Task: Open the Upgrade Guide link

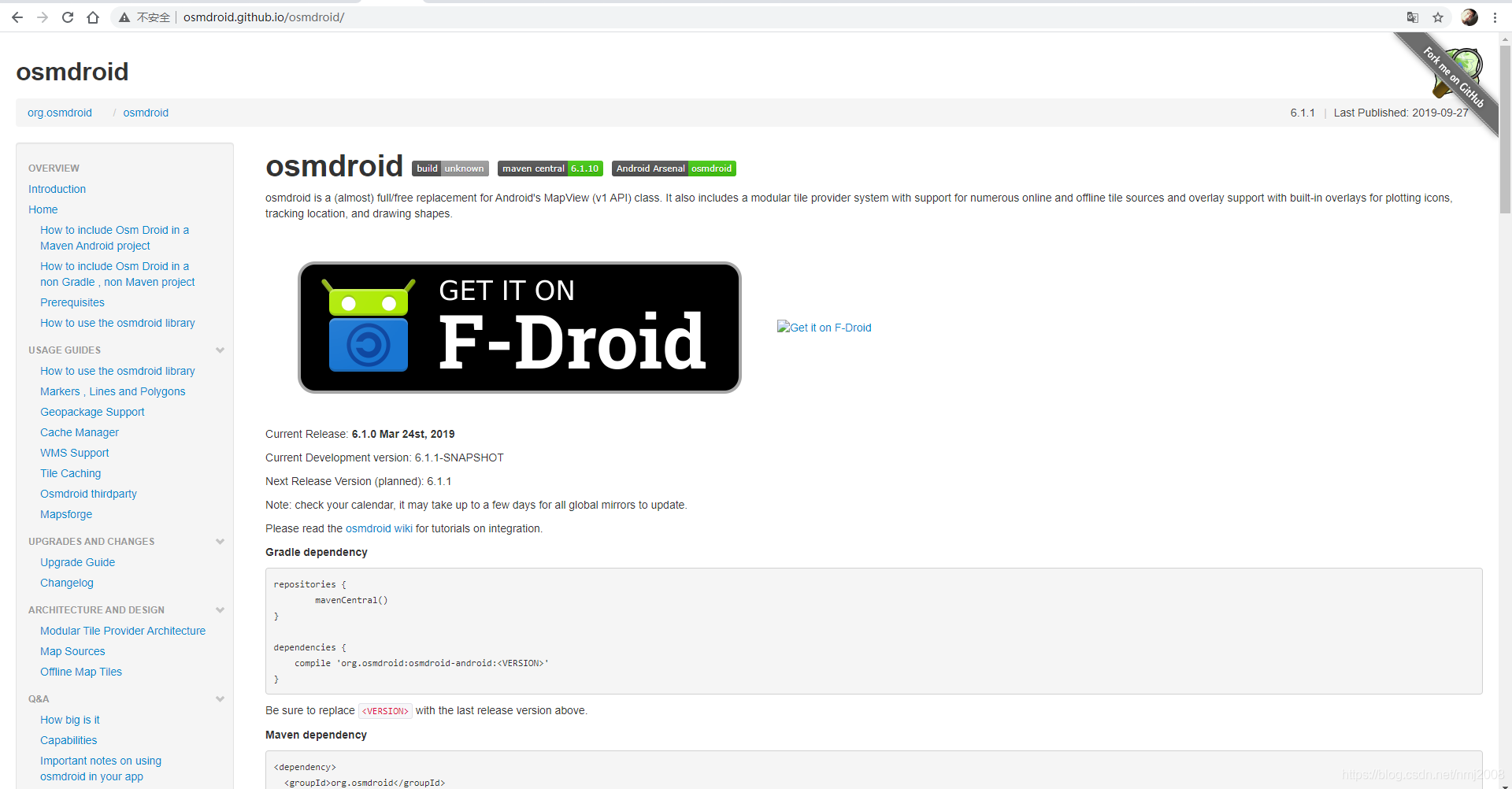Action: (x=78, y=562)
